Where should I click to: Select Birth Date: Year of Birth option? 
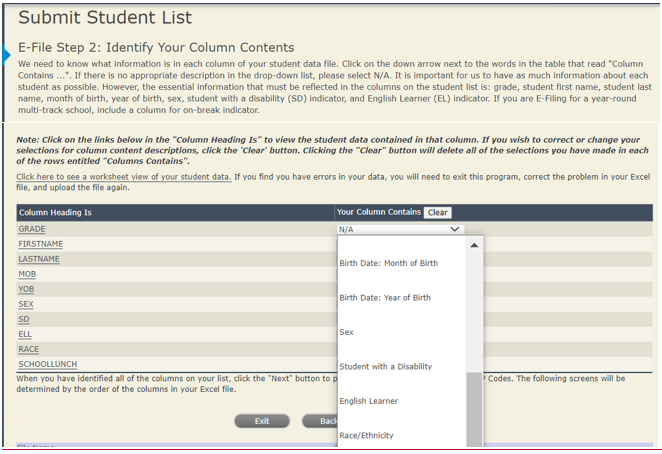pyautogui.click(x=385, y=298)
